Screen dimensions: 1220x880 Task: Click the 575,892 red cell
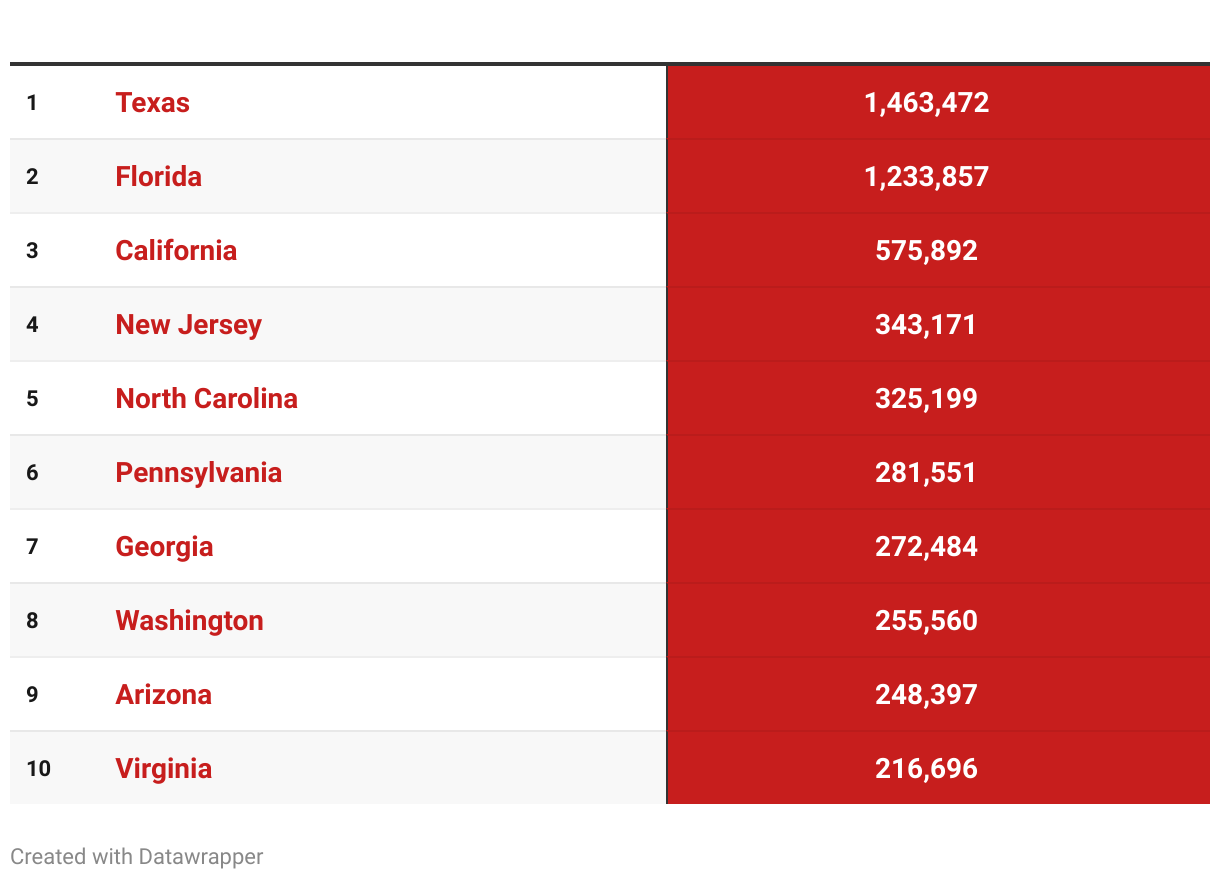[x=938, y=250]
